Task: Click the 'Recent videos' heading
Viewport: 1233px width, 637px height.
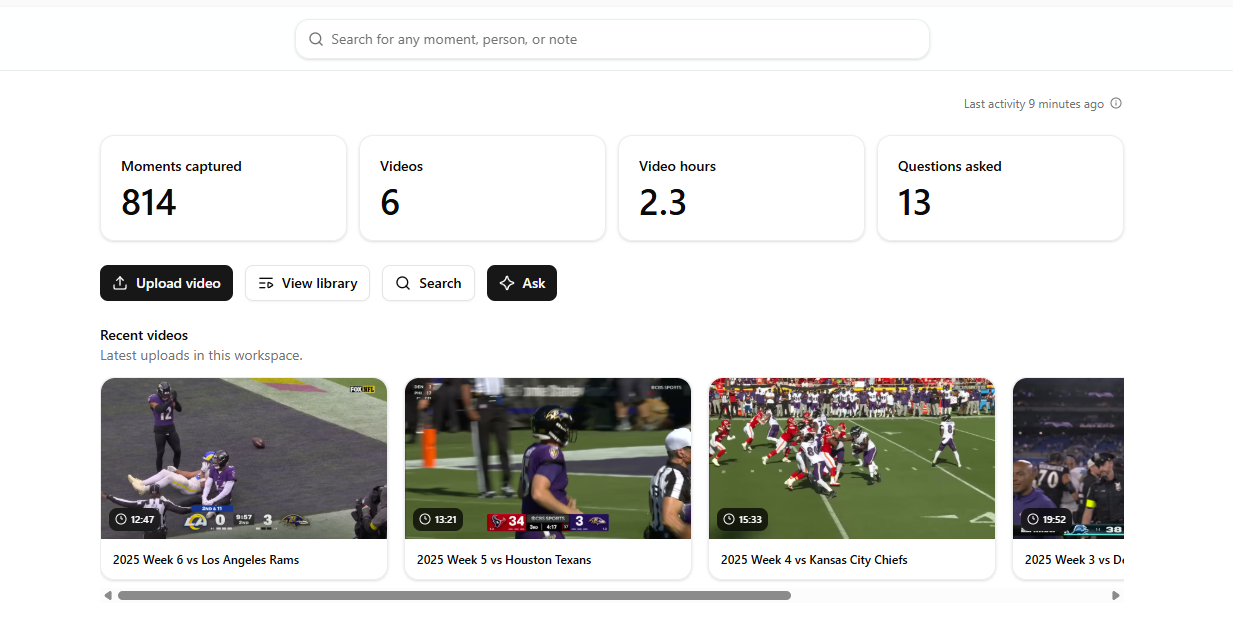Action: coord(144,335)
